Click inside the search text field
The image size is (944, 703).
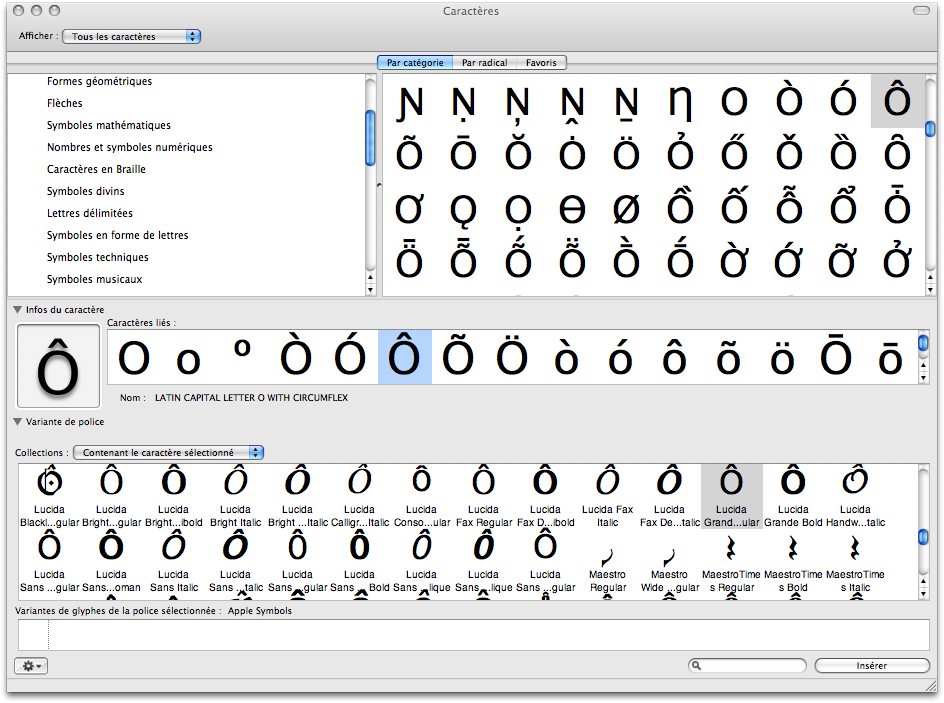[x=752, y=666]
